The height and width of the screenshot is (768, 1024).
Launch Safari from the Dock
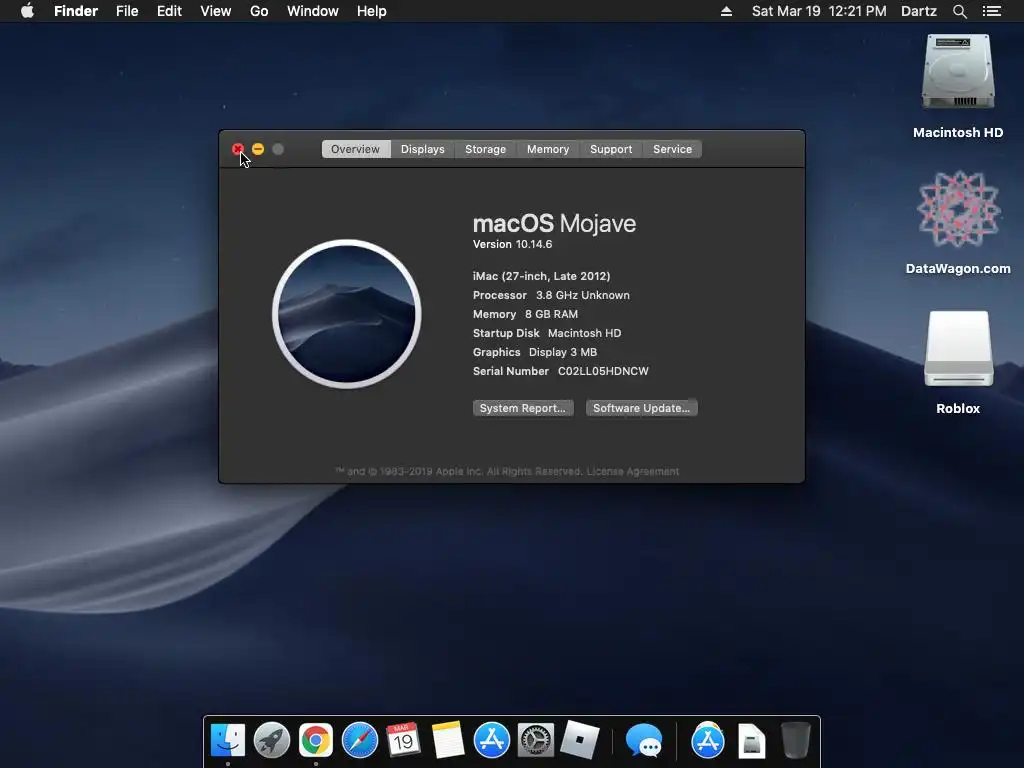coord(360,741)
